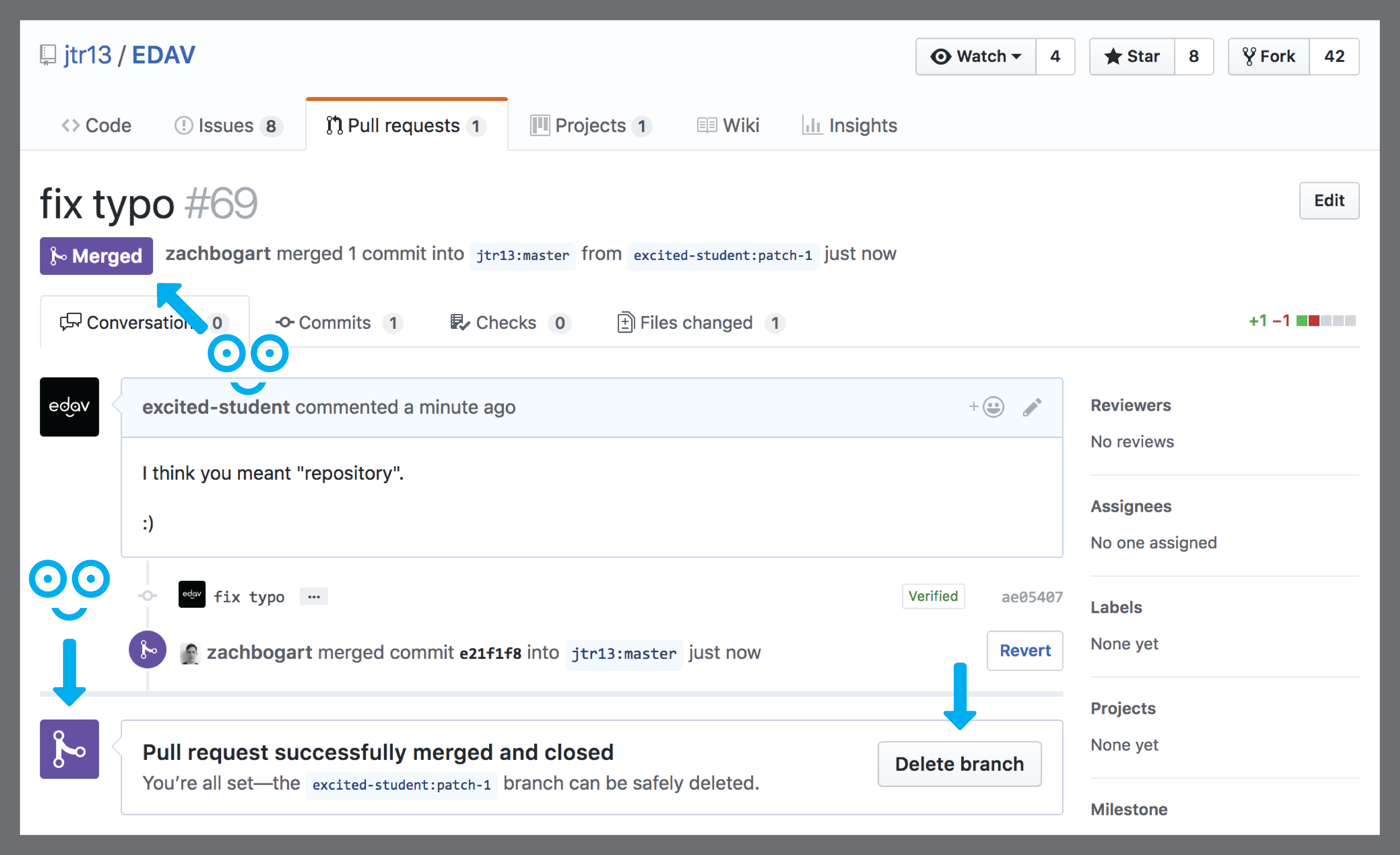Open the jtr13 user link

click(x=88, y=55)
